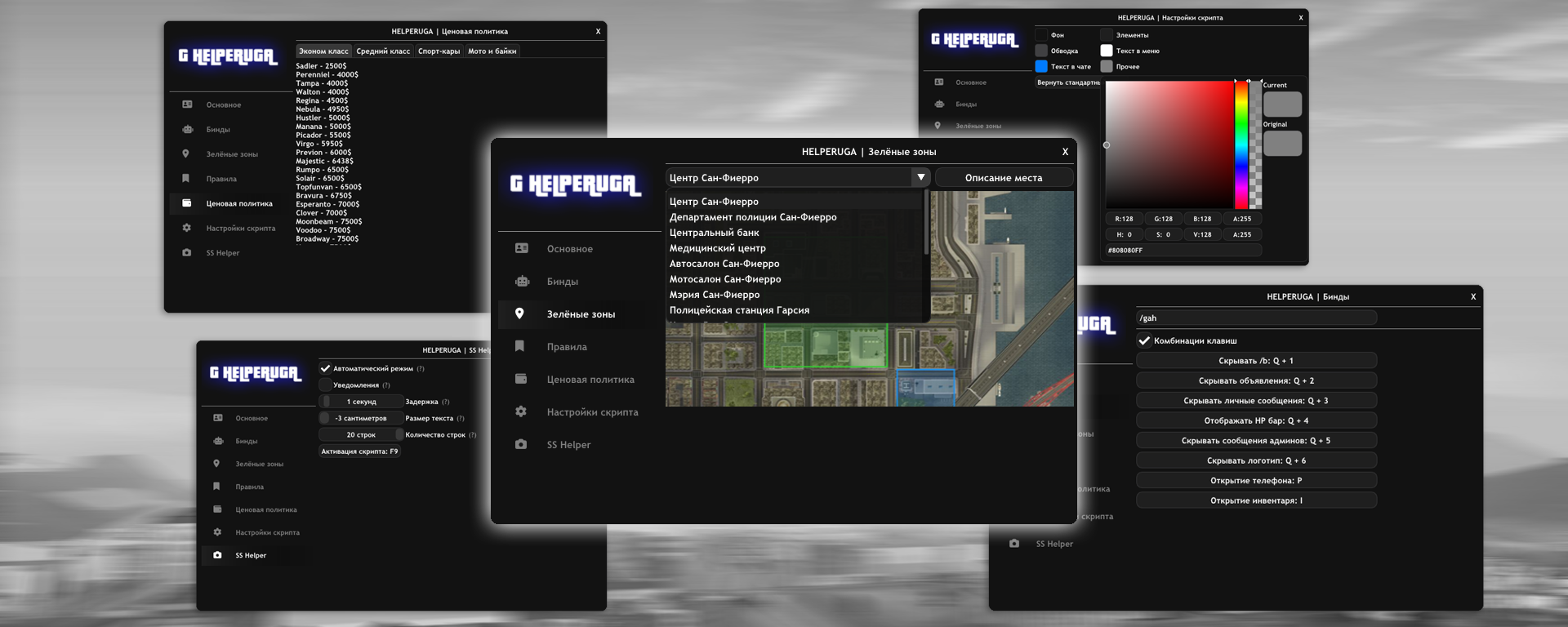
Task: Switch to Средний класс tab
Action: tap(383, 51)
